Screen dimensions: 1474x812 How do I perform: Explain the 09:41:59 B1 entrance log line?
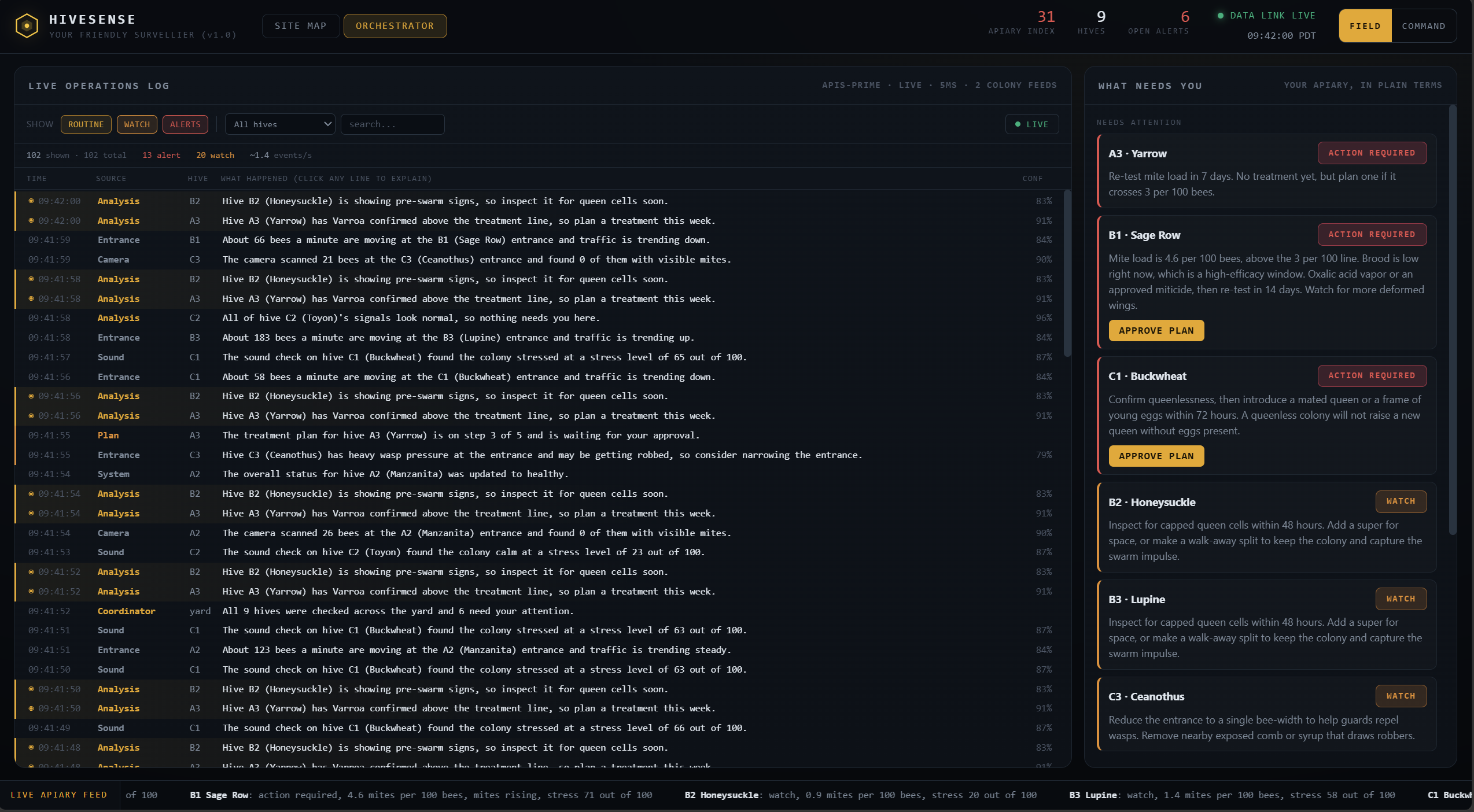tap(539, 240)
